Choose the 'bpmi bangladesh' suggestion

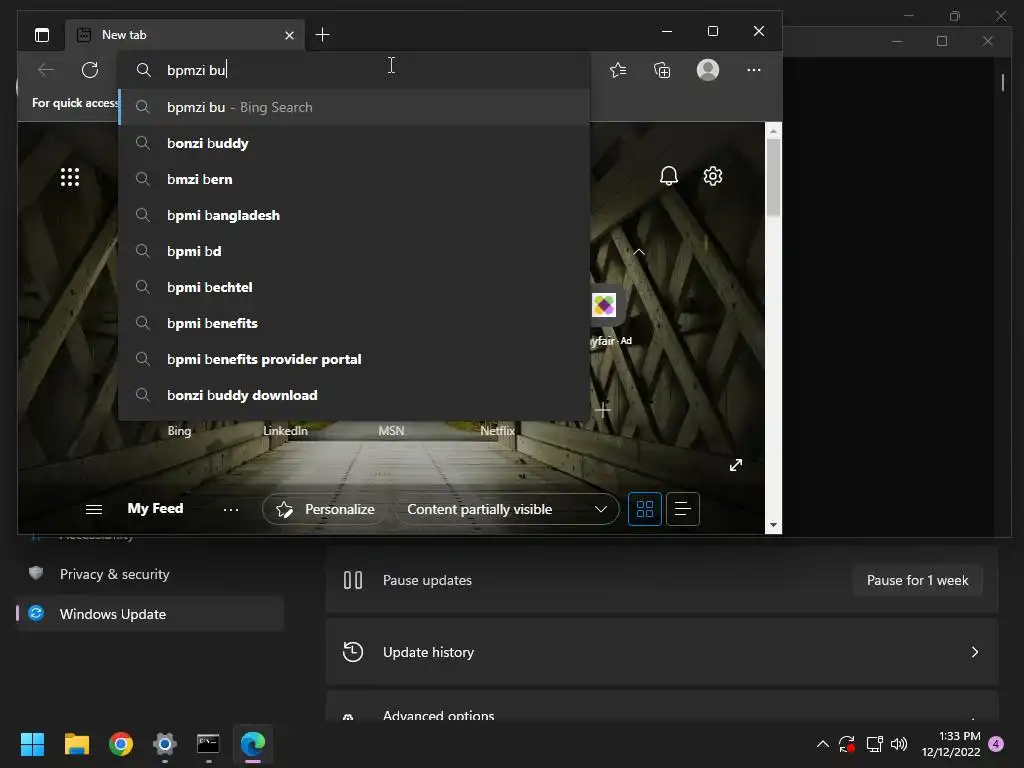(355, 215)
